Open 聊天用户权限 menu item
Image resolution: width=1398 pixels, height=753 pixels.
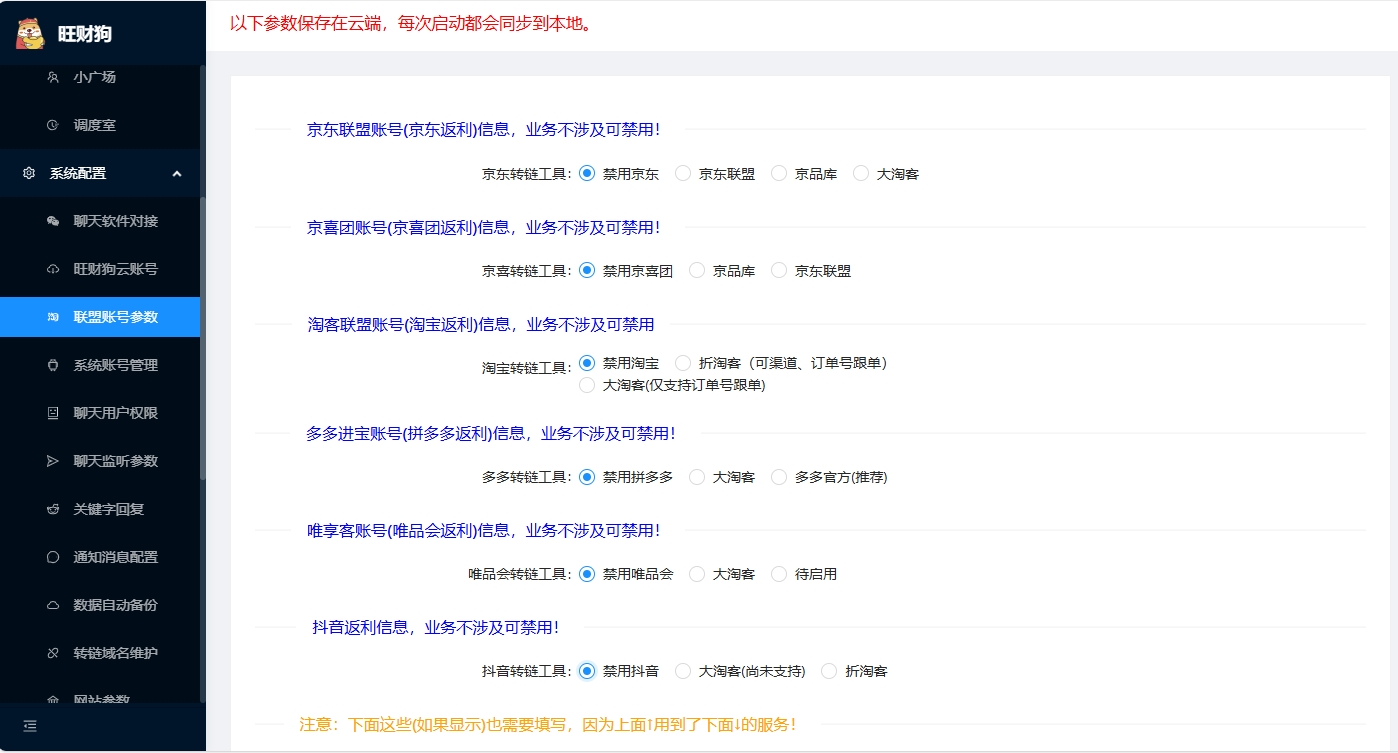(115, 413)
